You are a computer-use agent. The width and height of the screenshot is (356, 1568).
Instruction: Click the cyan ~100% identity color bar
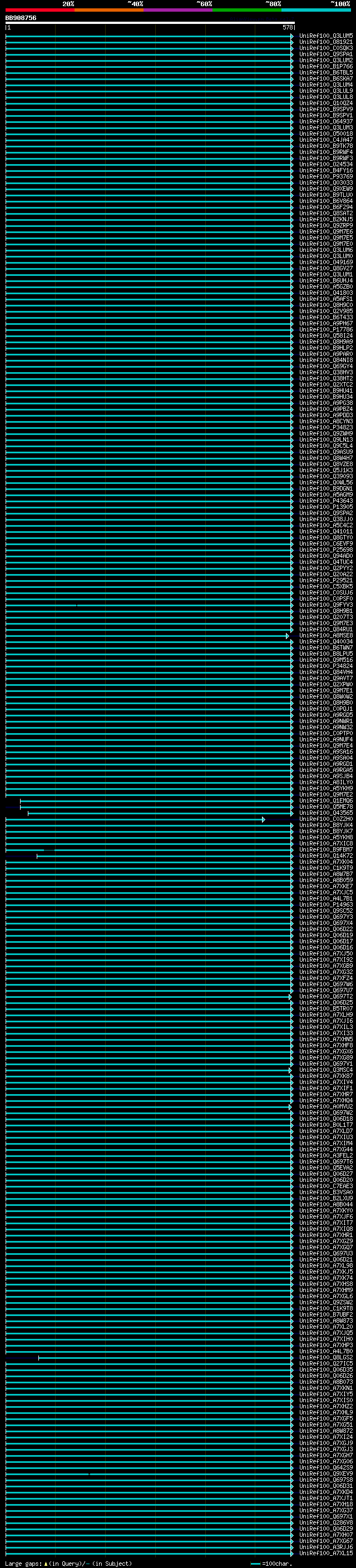click(x=316, y=10)
